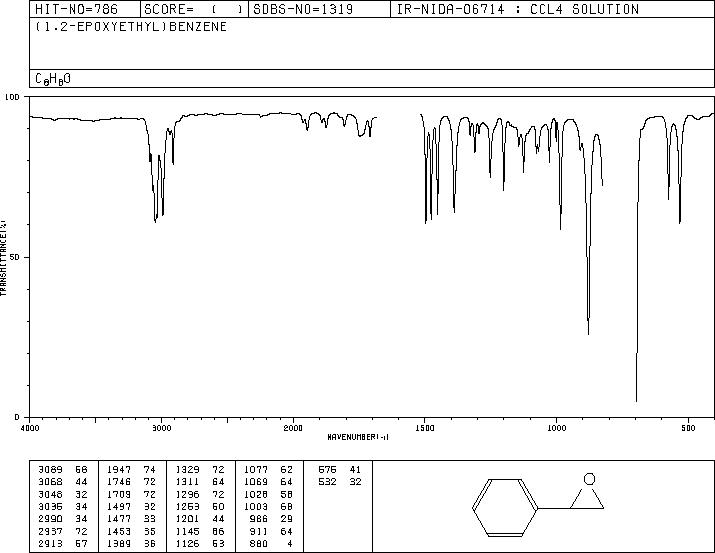Click transmittance value 41 beside 676

tap(355, 470)
